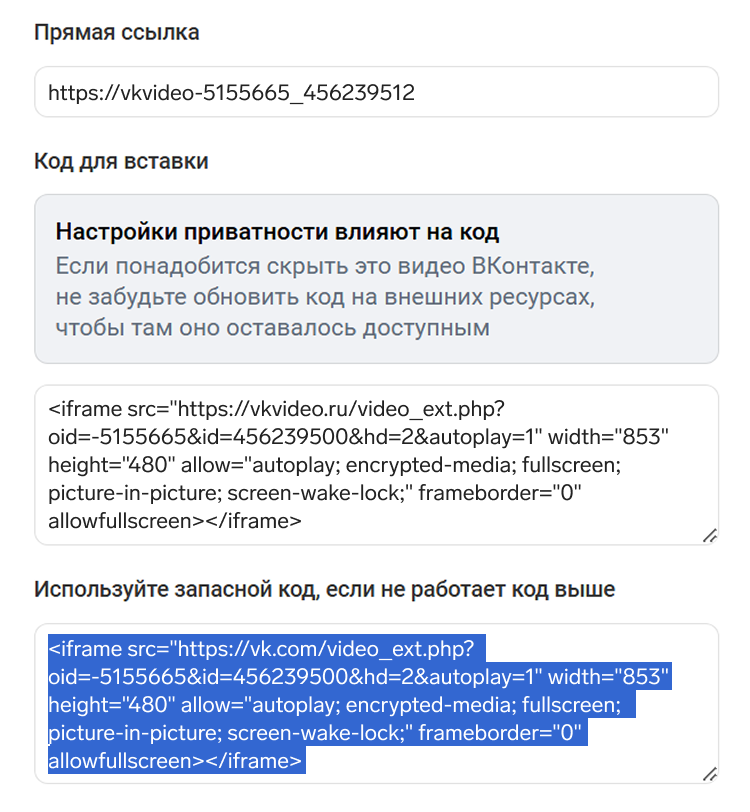The height and width of the screenshot is (812, 750).
Task: Click 'picture-in-picture' in the selected backup code
Action: [x=134, y=733]
